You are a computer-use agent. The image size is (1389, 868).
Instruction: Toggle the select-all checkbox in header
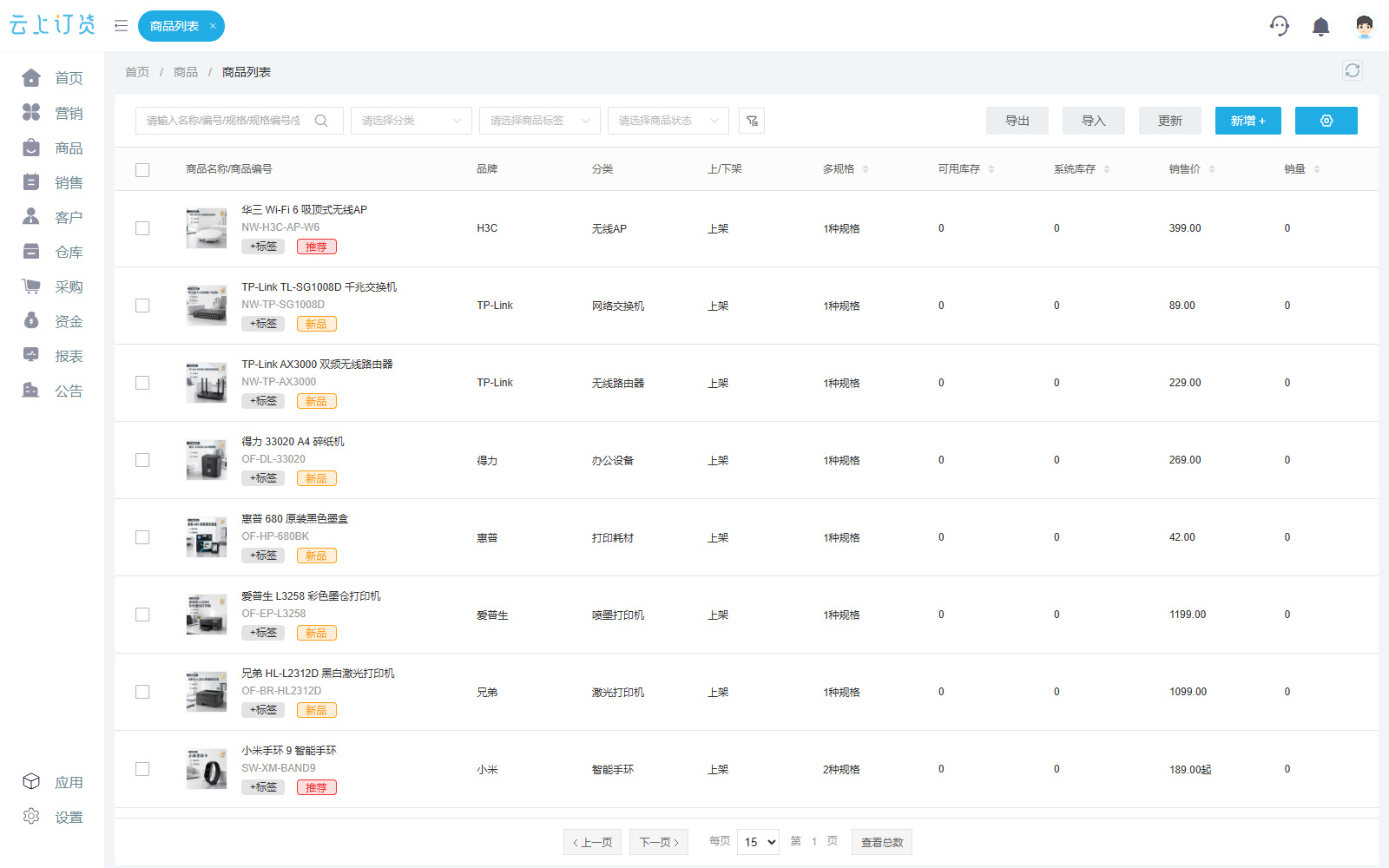[x=142, y=170]
